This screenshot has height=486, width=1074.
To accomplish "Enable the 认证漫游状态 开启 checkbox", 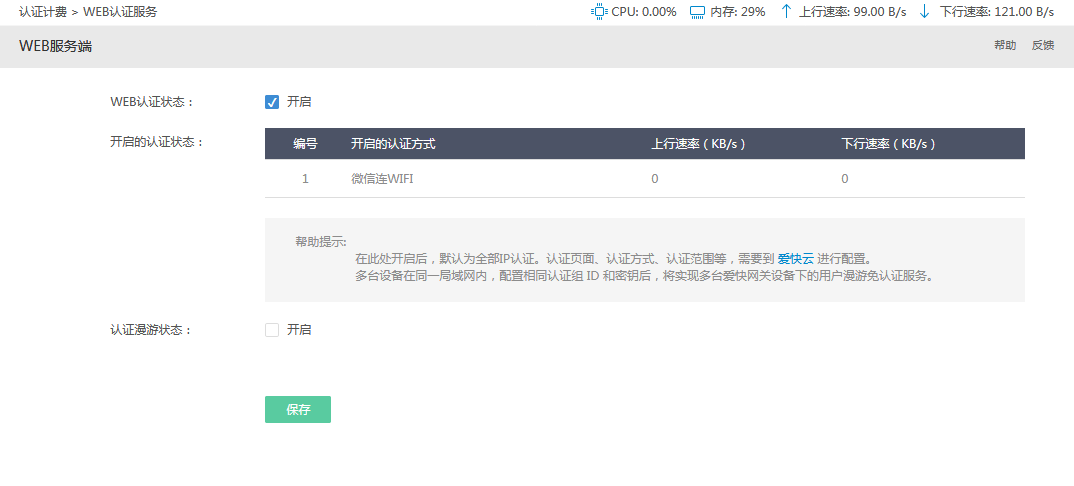I will point(272,330).
